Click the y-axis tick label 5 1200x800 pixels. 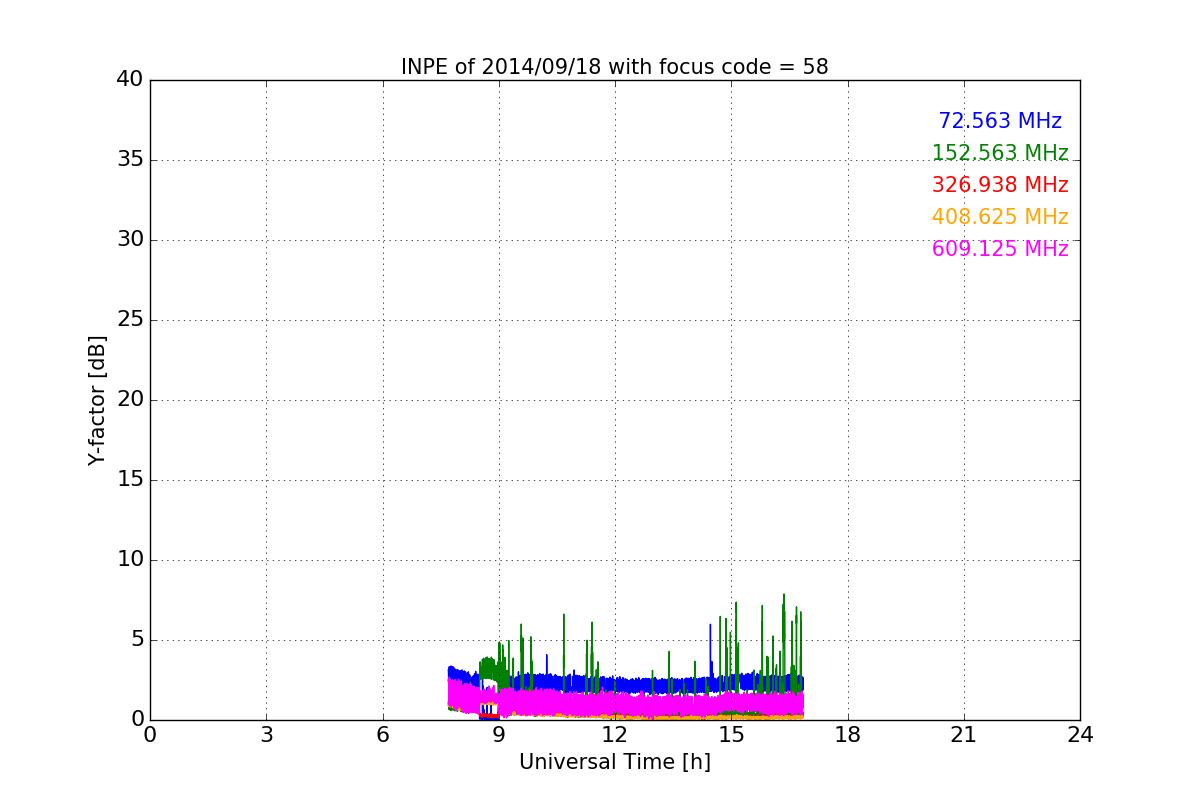tap(136, 639)
